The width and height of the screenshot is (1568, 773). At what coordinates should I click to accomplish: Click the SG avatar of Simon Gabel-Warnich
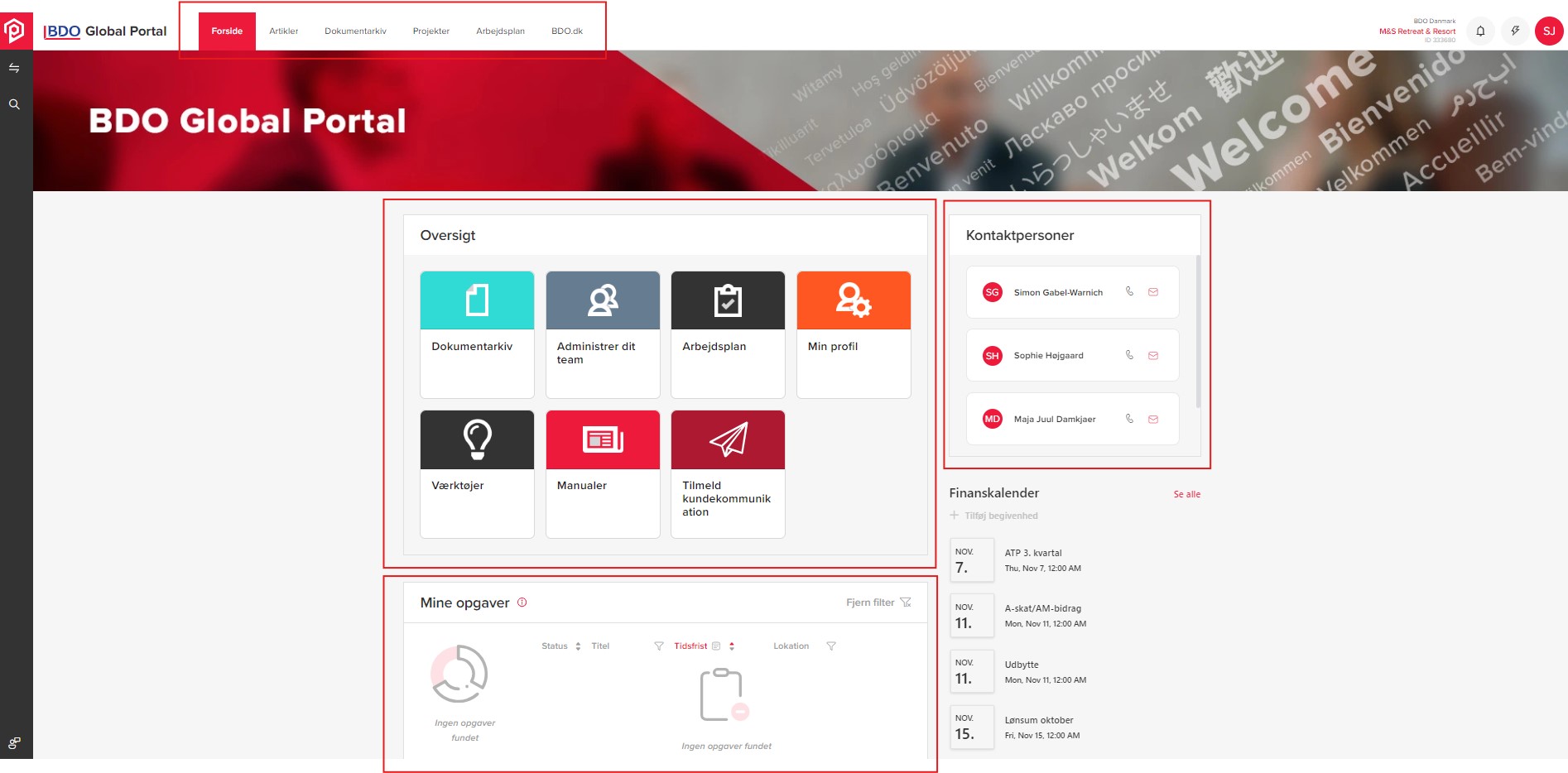(992, 292)
